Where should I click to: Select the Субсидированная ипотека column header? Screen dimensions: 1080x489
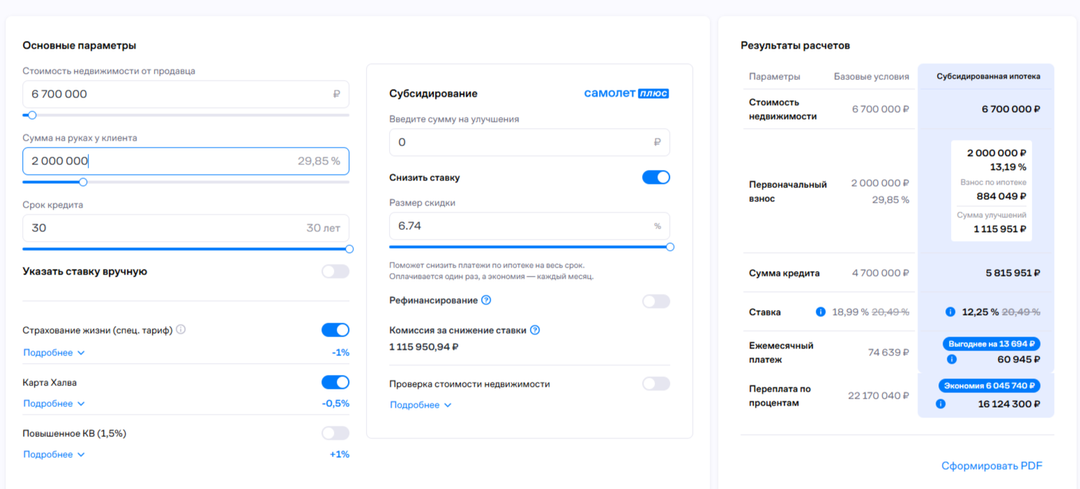click(988, 76)
